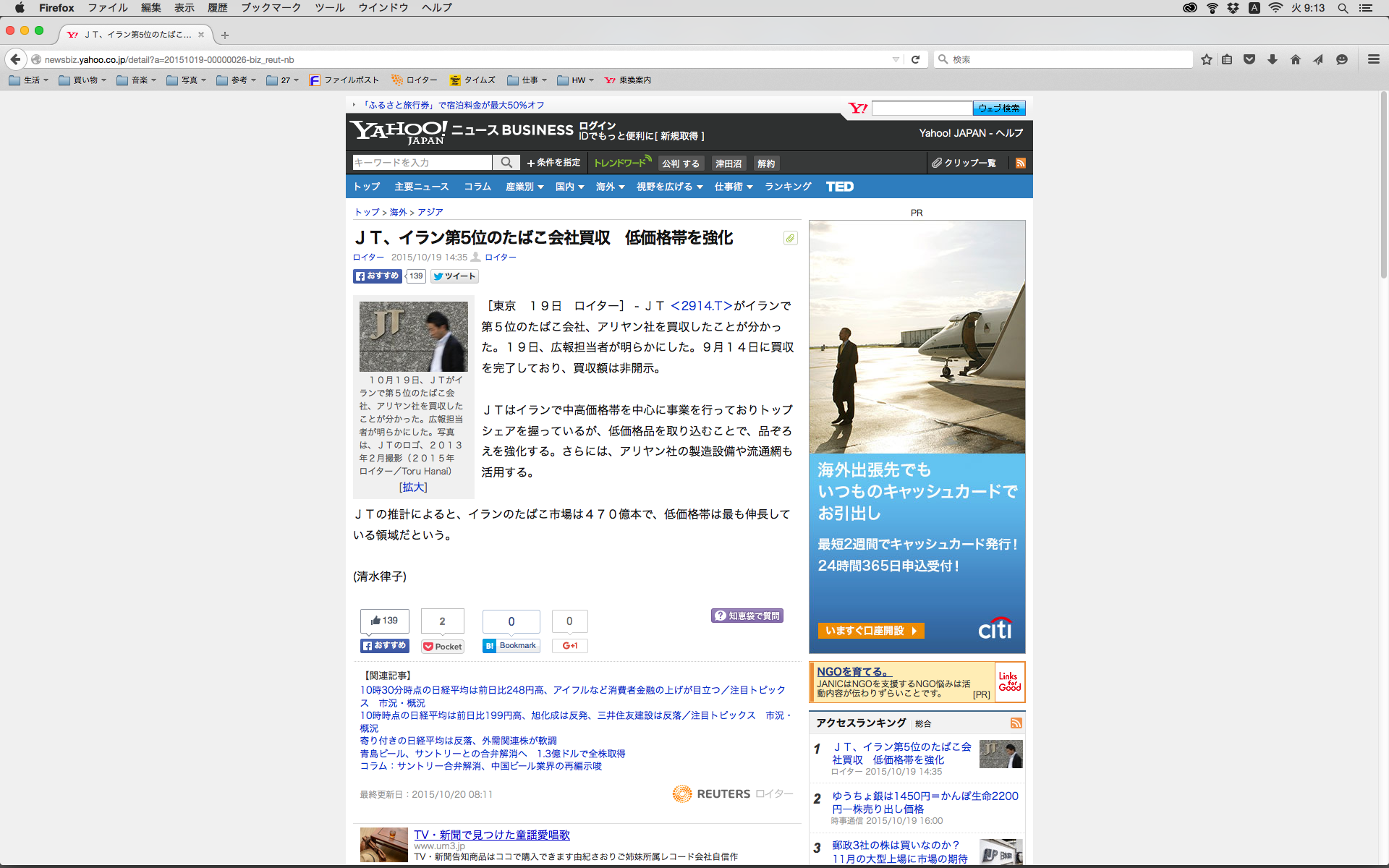
Task: Expand the 海外 navigation dropdown
Action: point(610,187)
